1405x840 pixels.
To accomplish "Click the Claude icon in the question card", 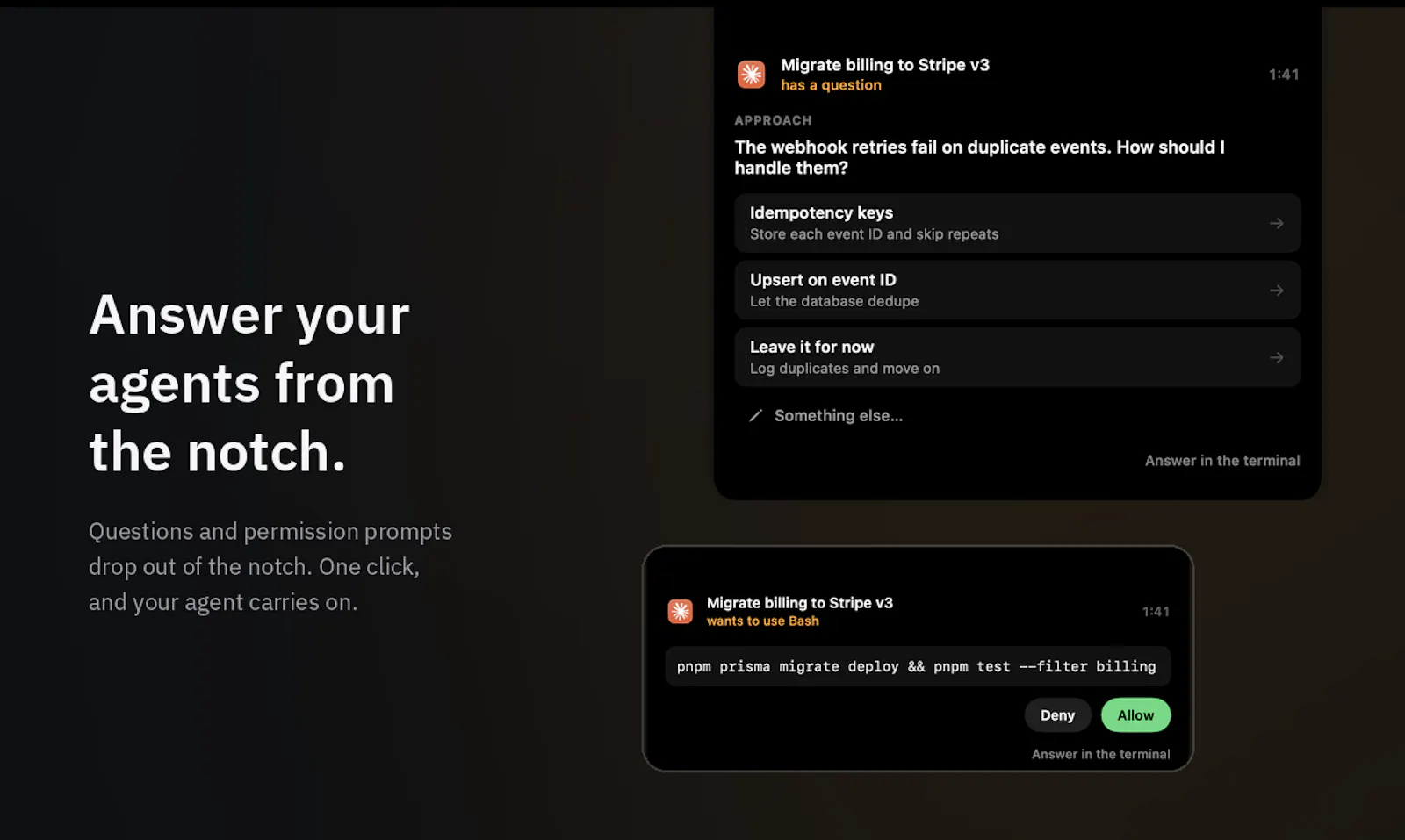I will 751,75.
